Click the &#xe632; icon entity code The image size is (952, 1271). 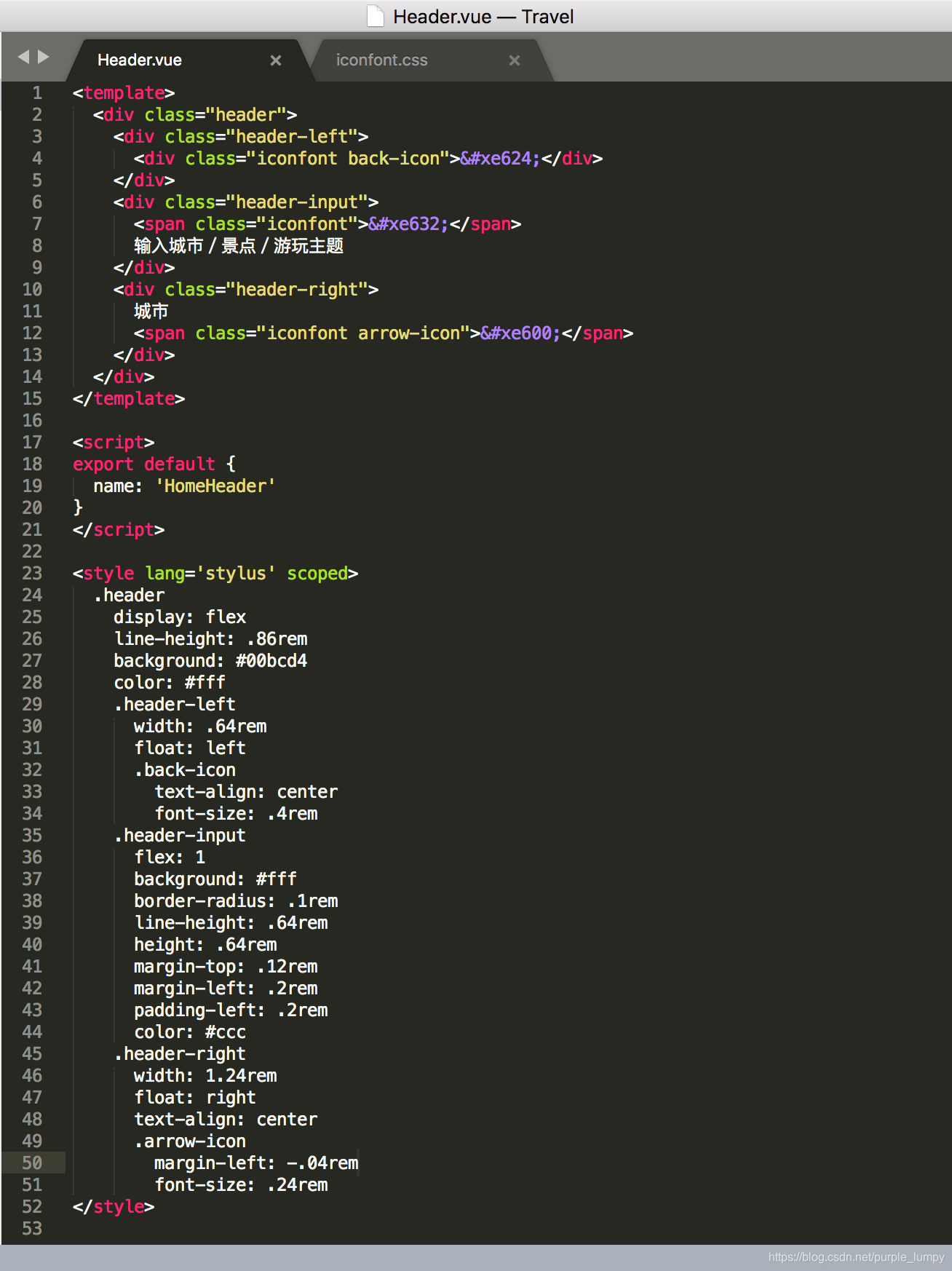[408, 224]
